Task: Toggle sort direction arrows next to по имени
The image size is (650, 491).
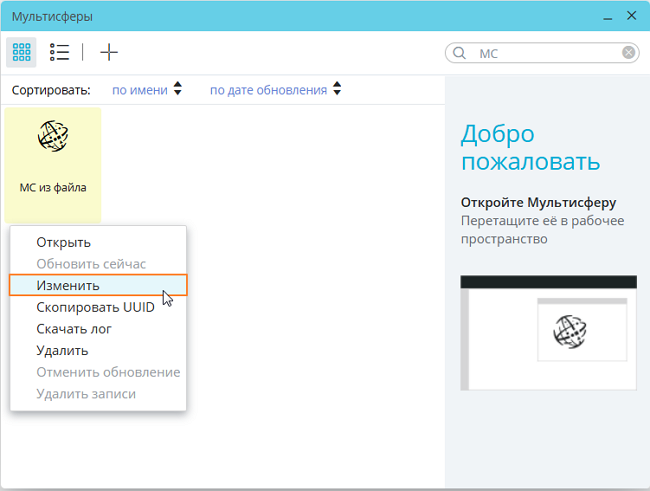Action: click(177, 88)
